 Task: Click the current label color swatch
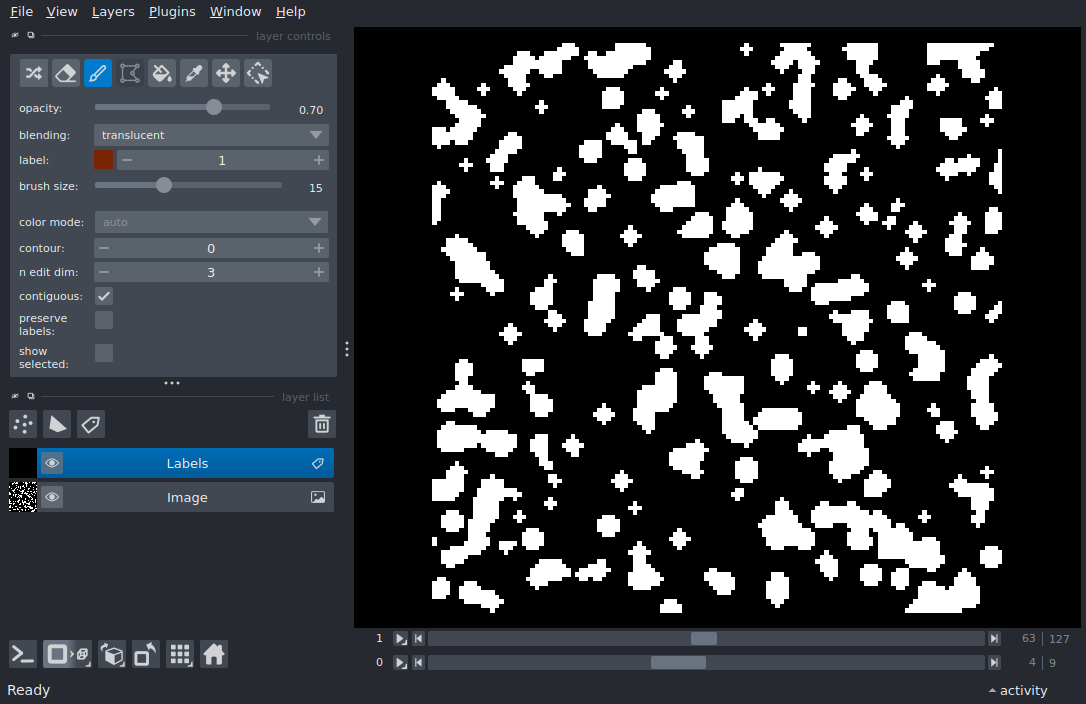click(103, 160)
